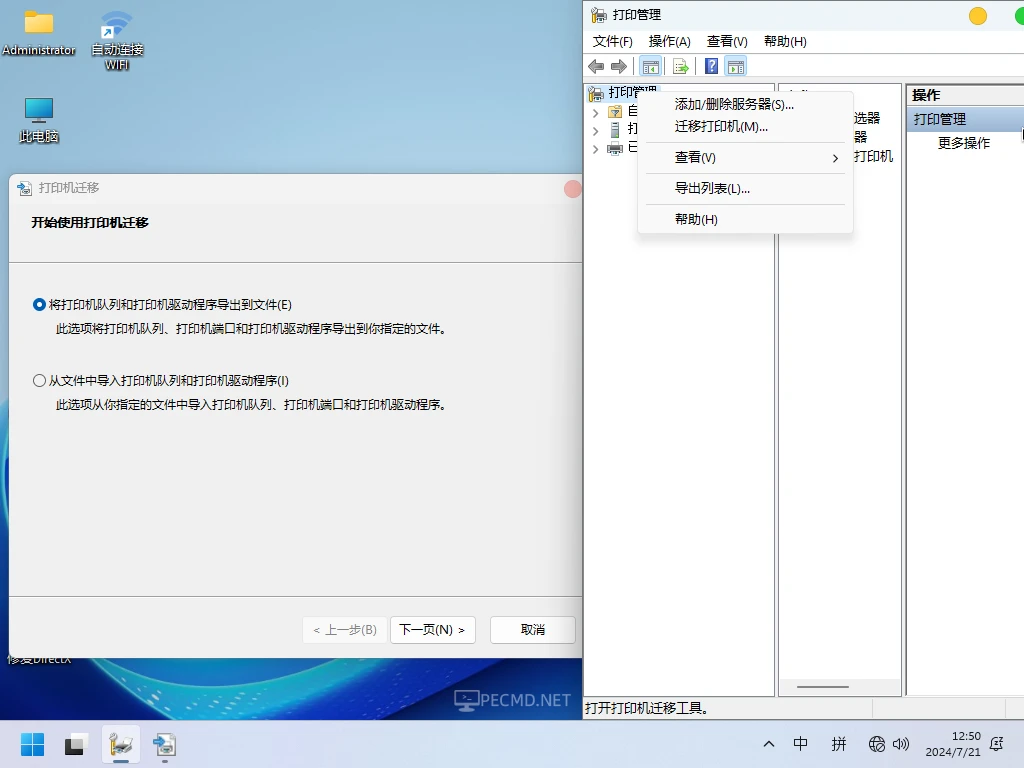Open the 文件(F) menu
This screenshot has height=768, width=1024.
pos(612,42)
